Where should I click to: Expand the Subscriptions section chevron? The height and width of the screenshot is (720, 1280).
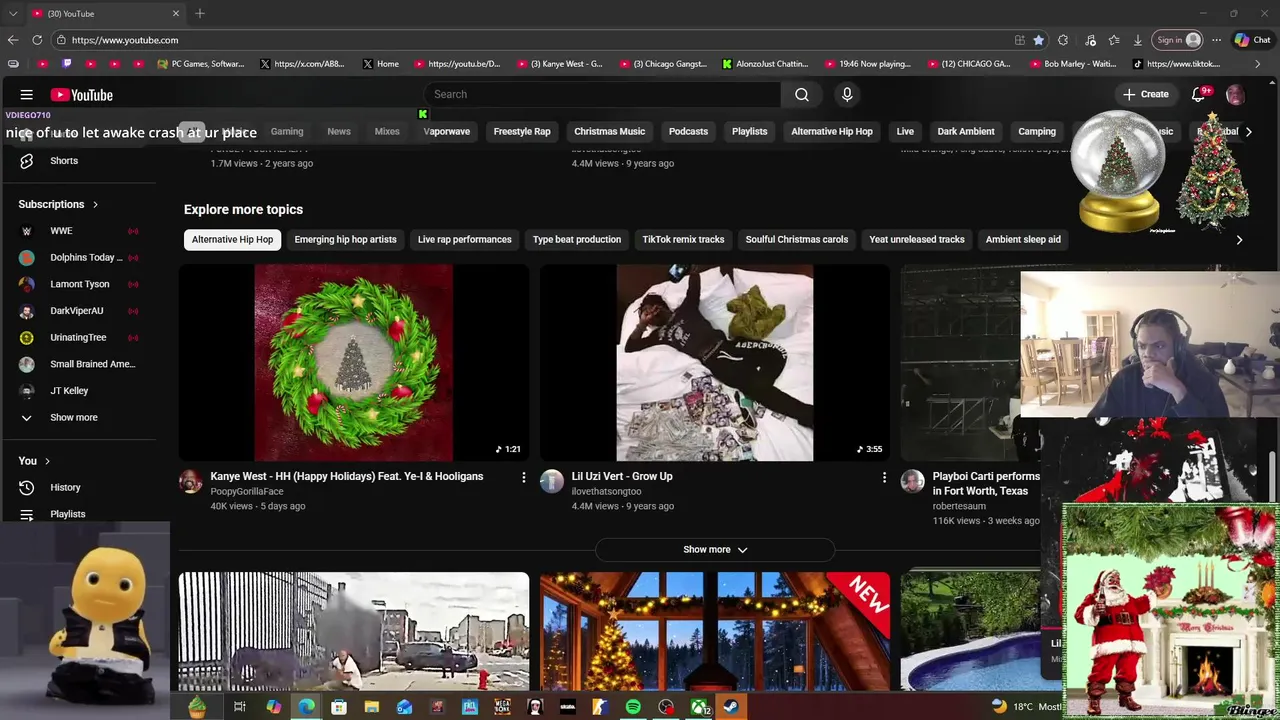(x=96, y=204)
